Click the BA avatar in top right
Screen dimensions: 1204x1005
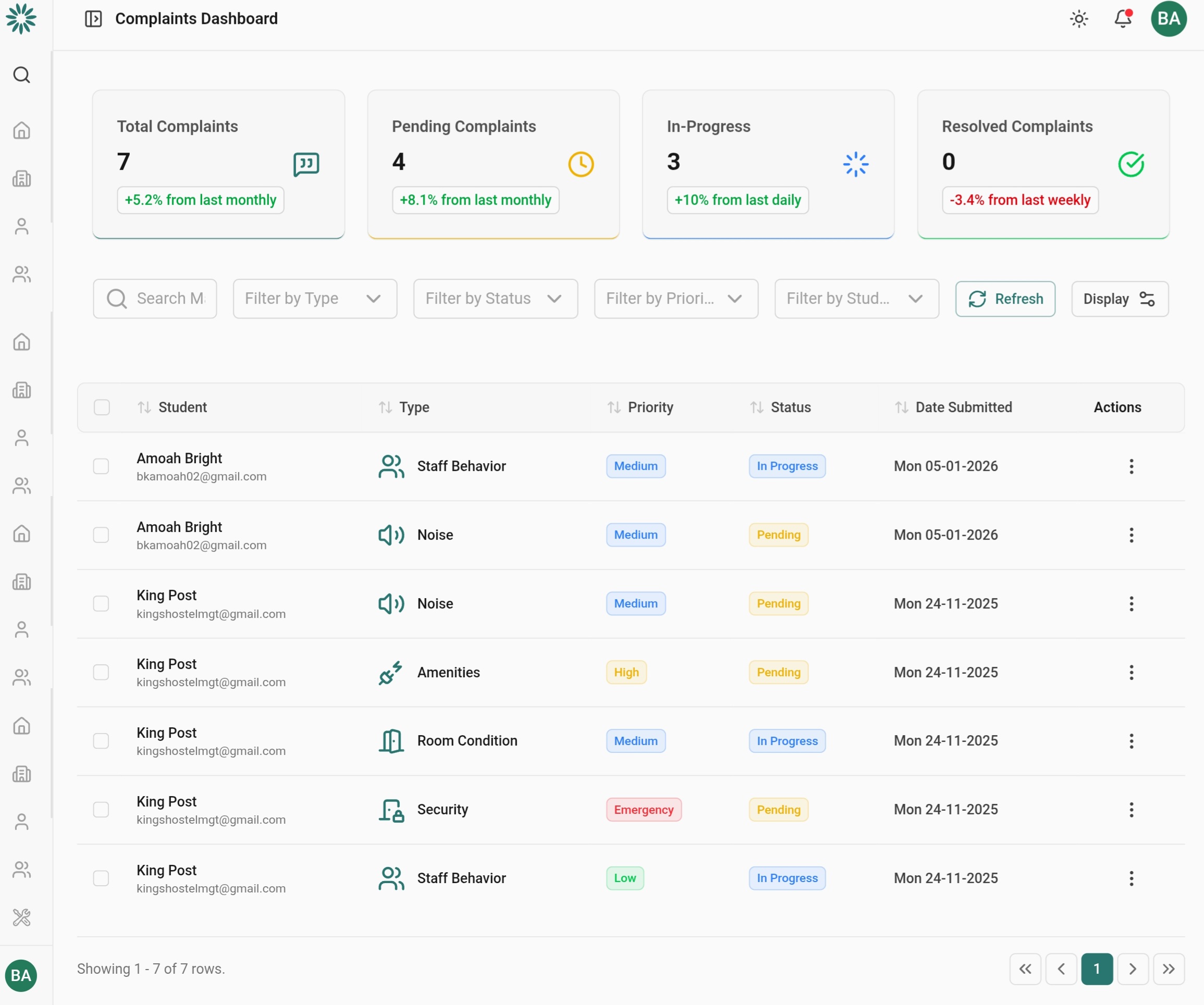point(1168,19)
